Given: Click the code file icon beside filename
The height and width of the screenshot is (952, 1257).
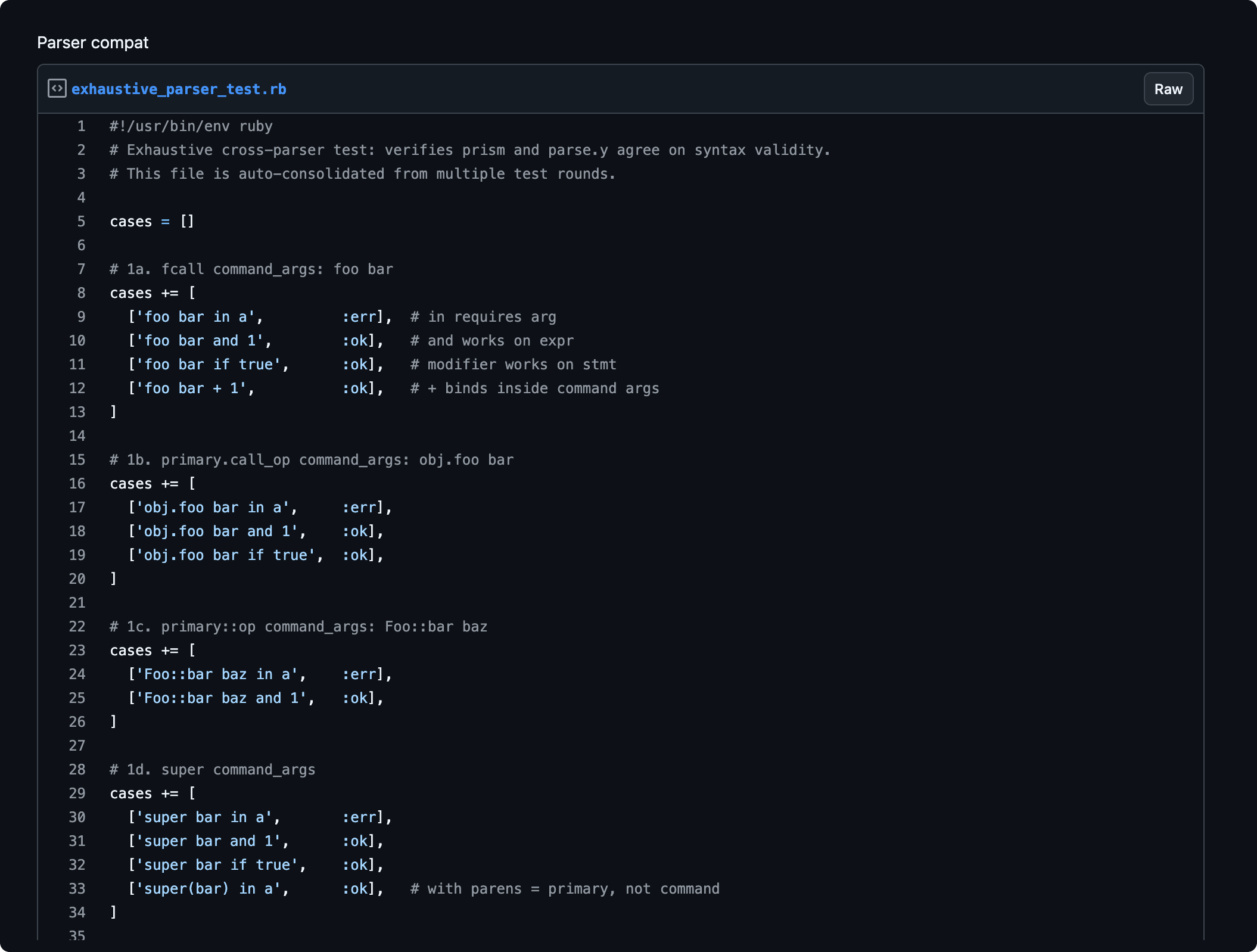Looking at the screenshot, I should point(57,89).
